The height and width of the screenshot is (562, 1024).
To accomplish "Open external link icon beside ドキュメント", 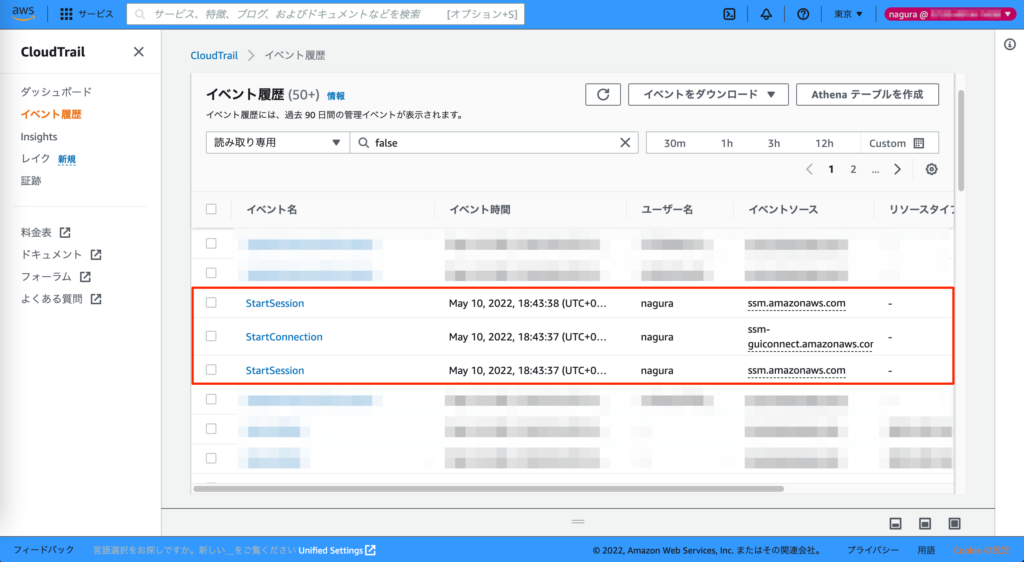I will click(x=96, y=255).
